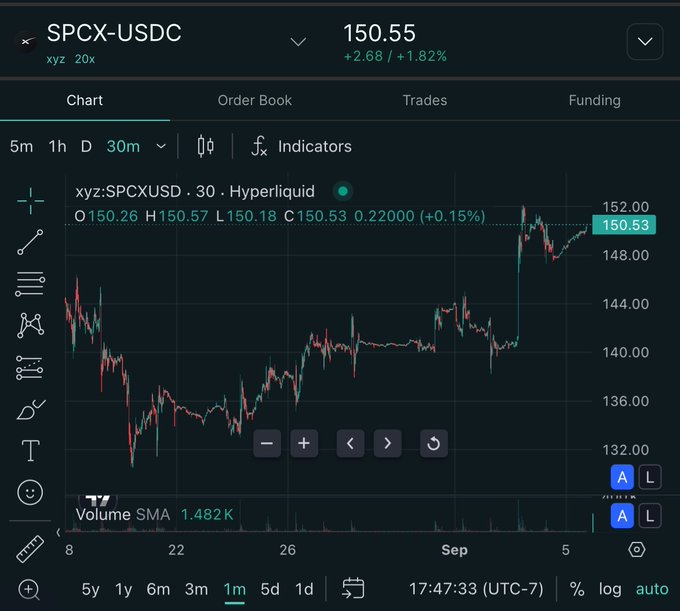Select the crosshair cursor tool
This screenshot has width=680, height=611.
tap(30, 201)
